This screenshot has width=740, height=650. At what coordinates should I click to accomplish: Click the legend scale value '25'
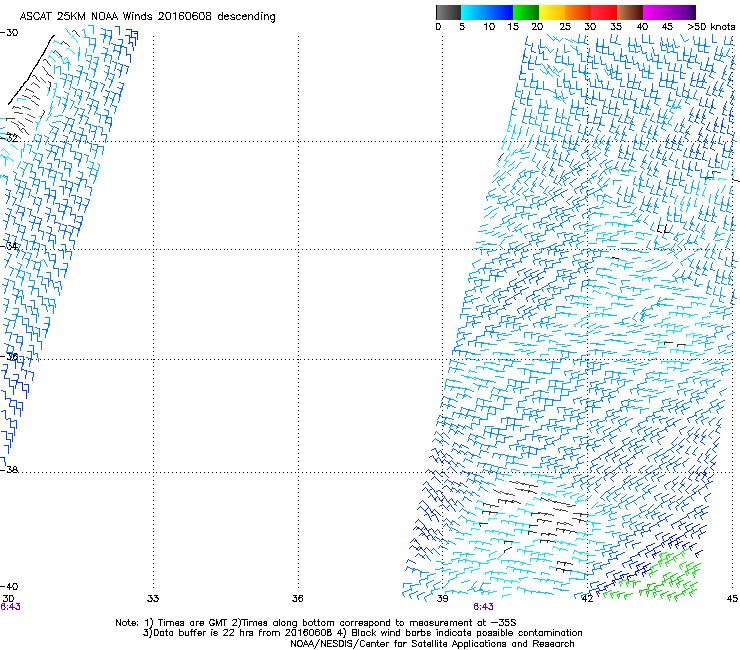[x=565, y=27]
